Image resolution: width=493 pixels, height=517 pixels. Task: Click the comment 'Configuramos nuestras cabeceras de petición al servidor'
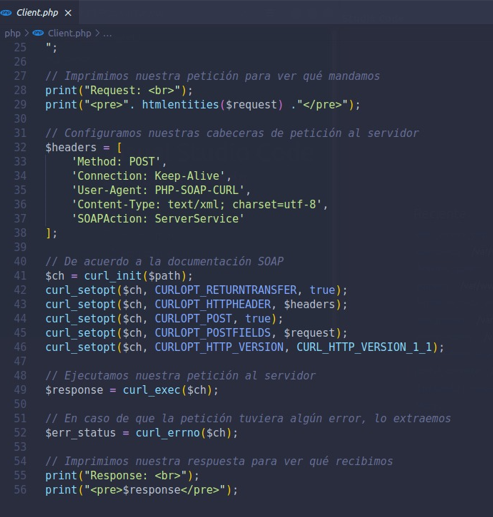point(232,133)
